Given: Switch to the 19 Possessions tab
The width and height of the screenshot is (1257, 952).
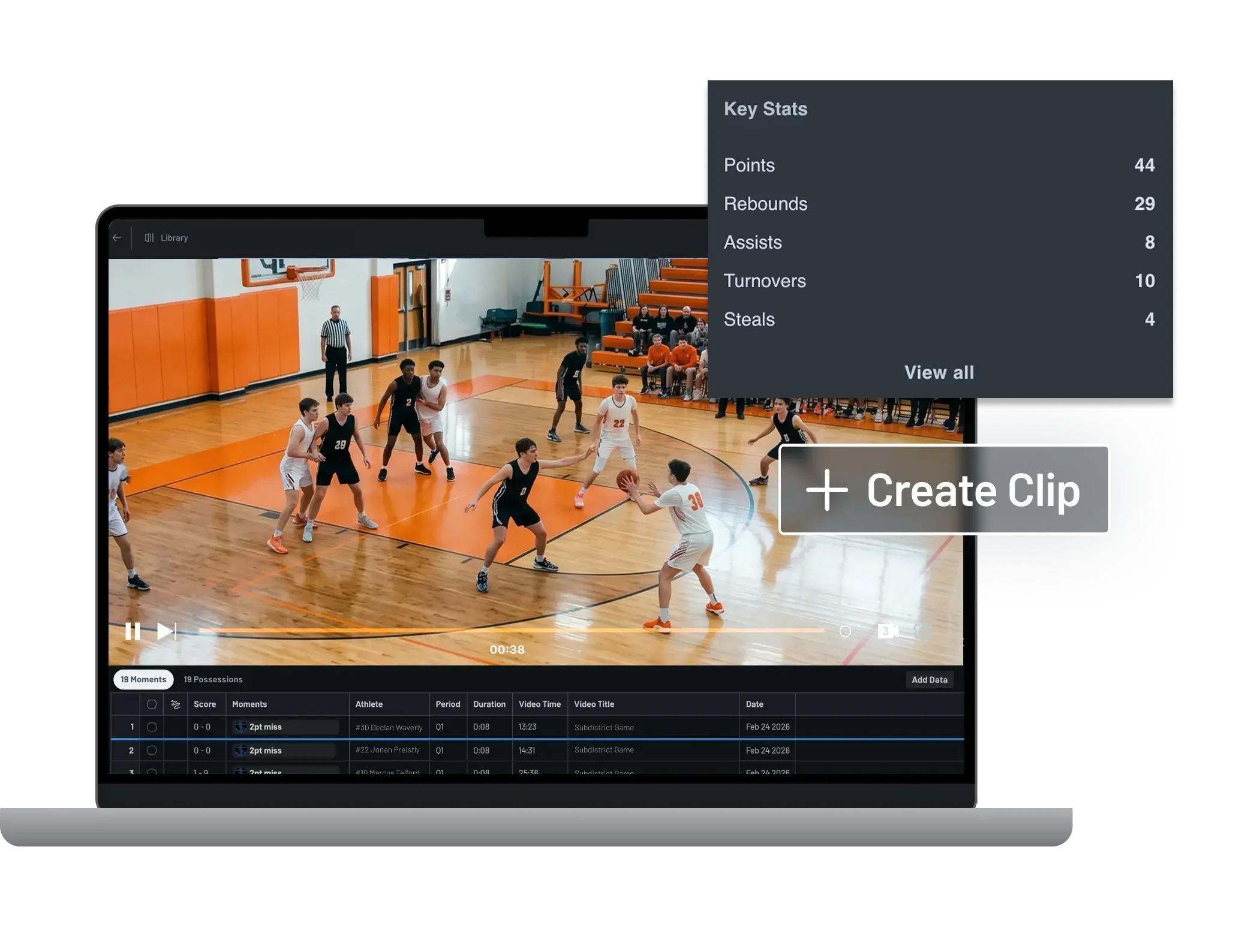Looking at the screenshot, I should click(x=213, y=680).
